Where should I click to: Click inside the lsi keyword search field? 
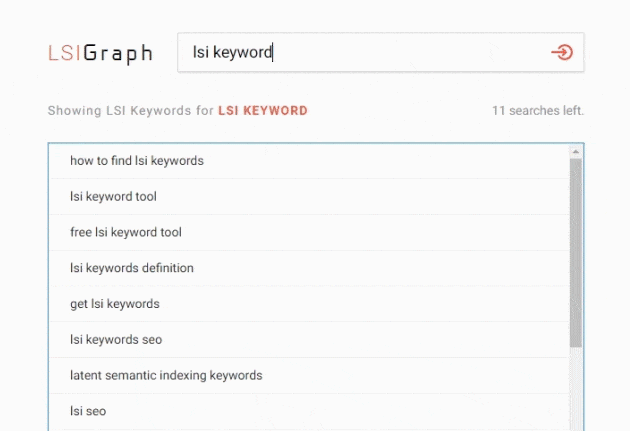[x=380, y=52]
